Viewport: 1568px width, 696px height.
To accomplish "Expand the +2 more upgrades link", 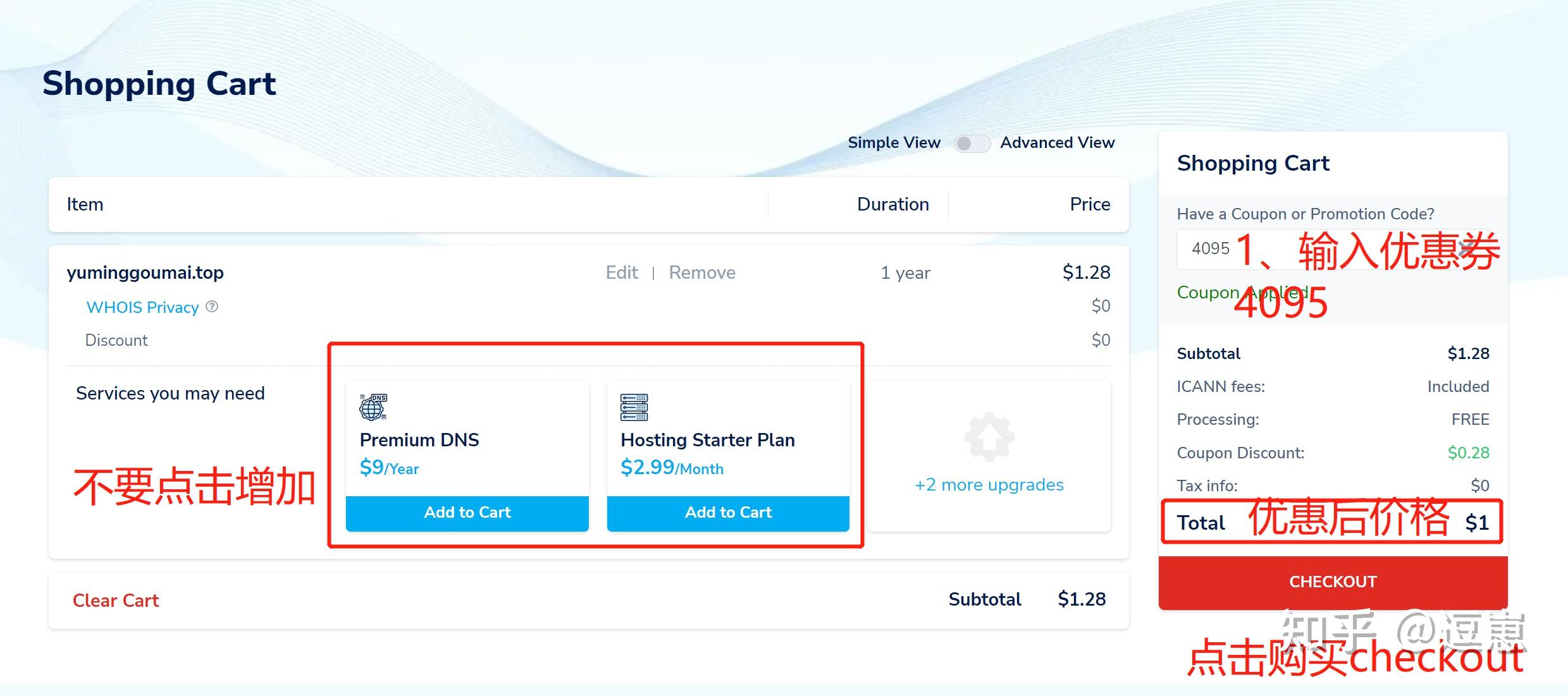I will tap(989, 485).
